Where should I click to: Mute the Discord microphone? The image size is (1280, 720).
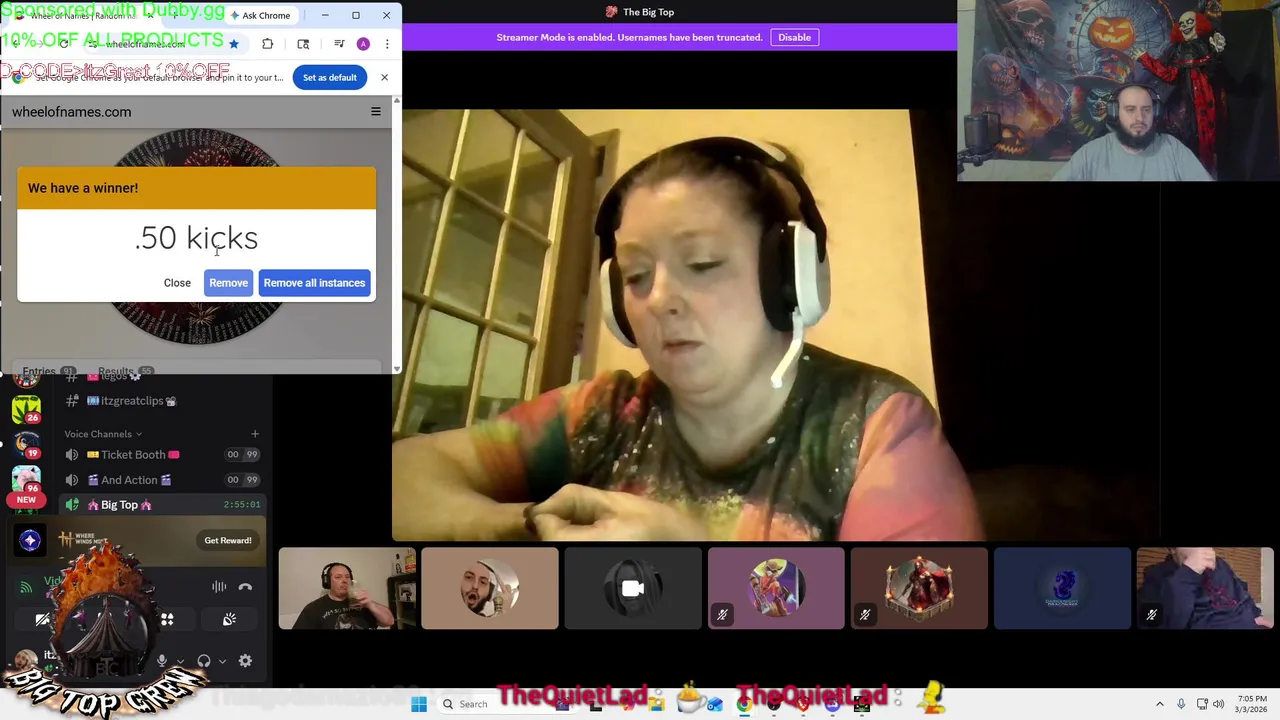coord(162,661)
